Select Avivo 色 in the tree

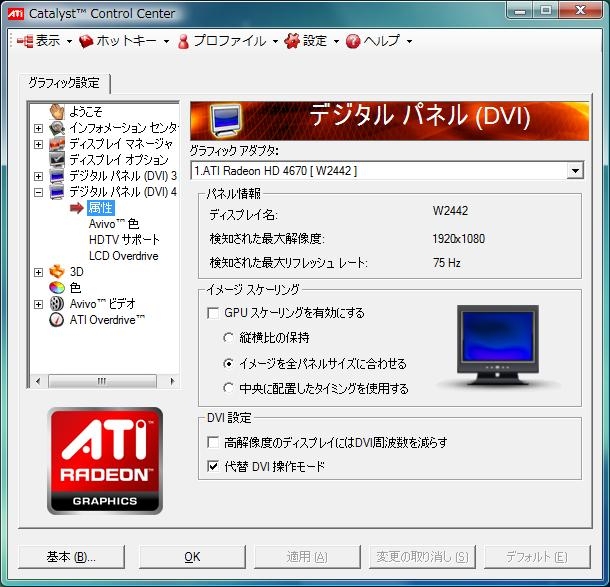click(114, 224)
